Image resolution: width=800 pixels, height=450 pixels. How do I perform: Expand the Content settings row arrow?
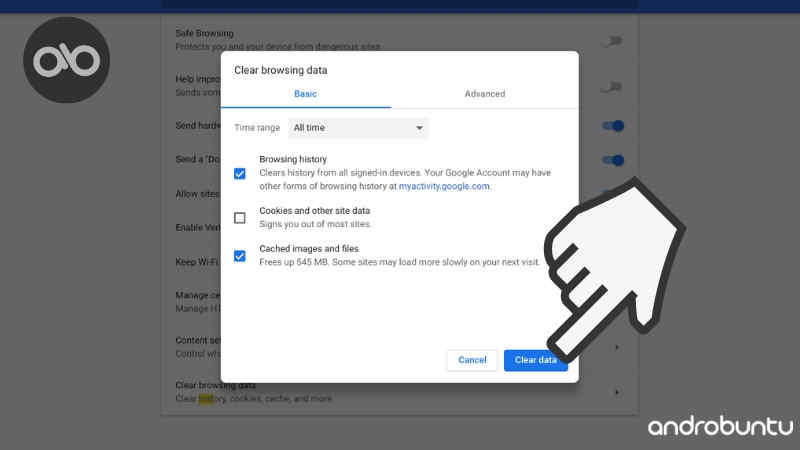pyautogui.click(x=616, y=347)
